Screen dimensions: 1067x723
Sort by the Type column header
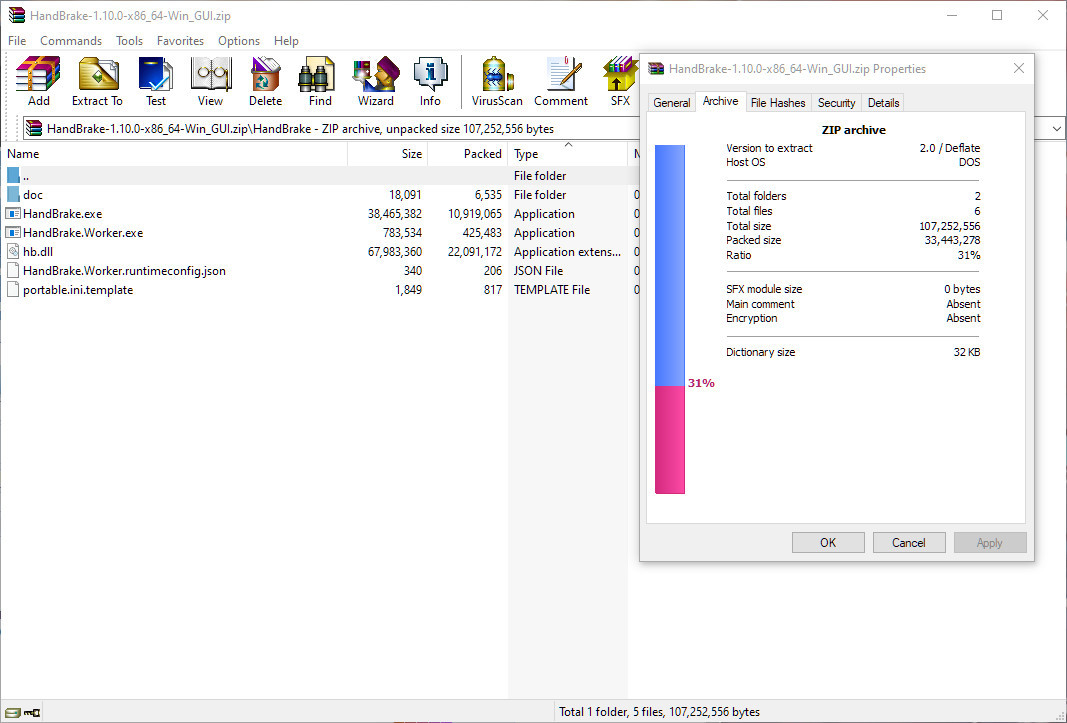click(568, 154)
